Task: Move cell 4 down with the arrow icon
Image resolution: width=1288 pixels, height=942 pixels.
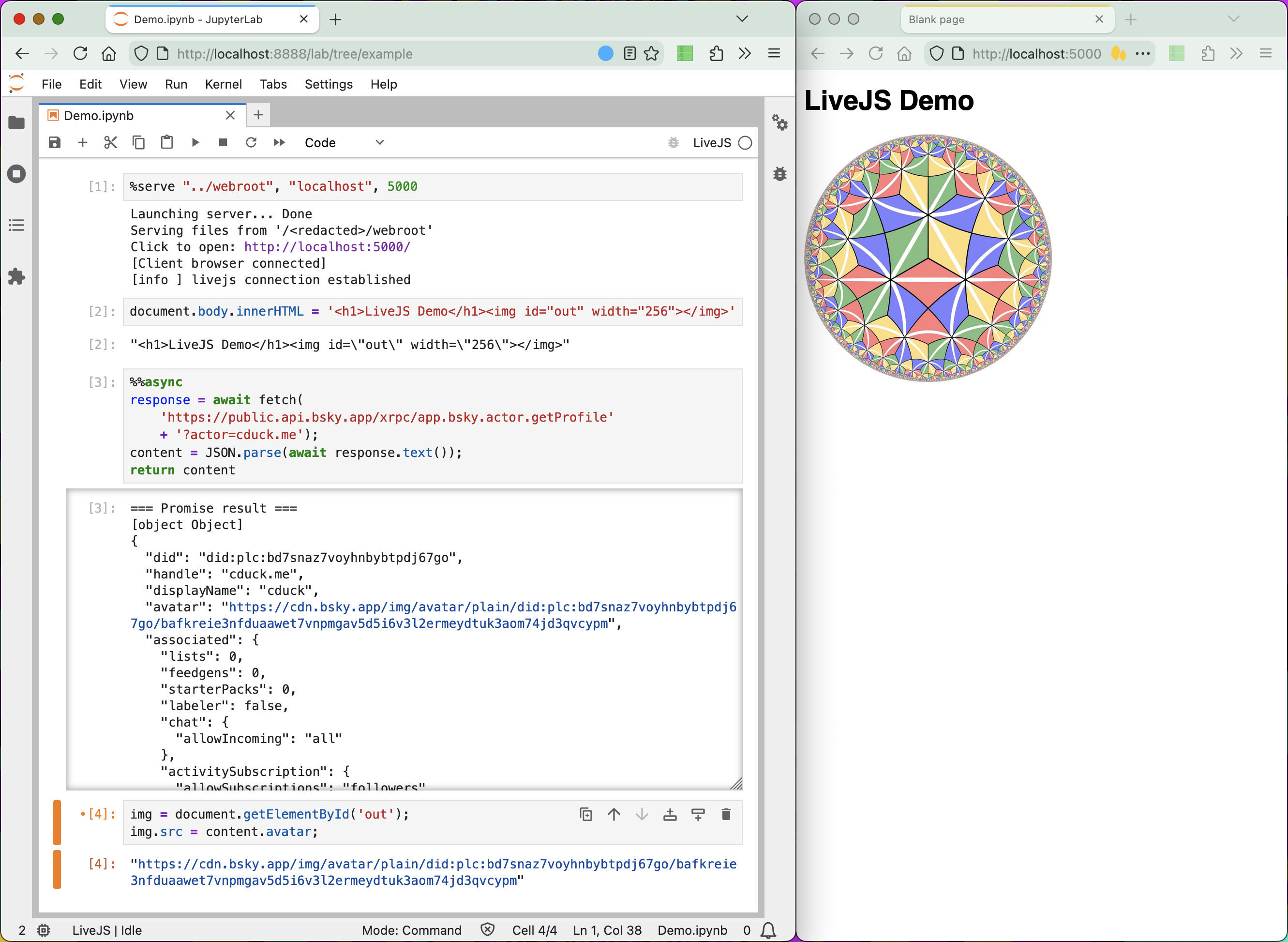Action: (x=642, y=814)
